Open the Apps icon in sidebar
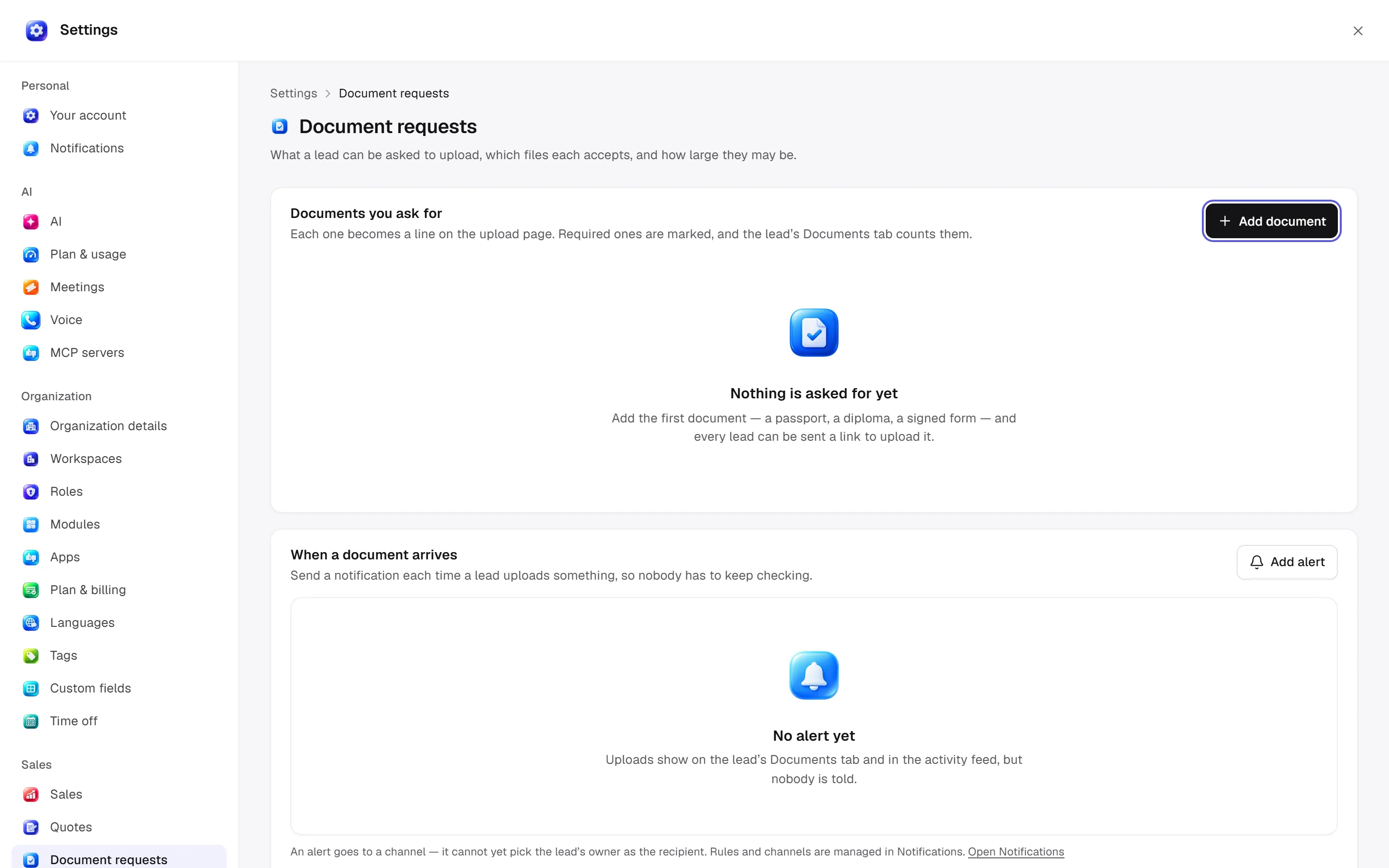1389x868 pixels. click(x=31, y=557)
